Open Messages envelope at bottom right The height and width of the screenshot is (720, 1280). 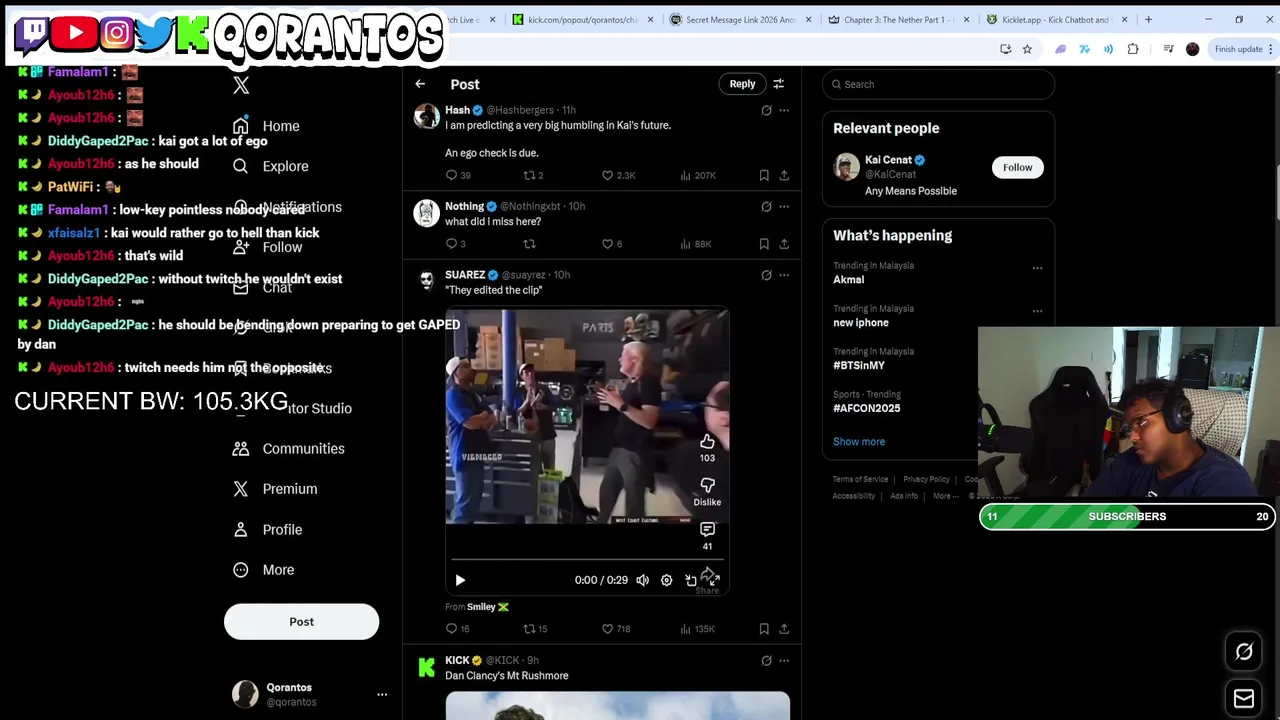1244,699
